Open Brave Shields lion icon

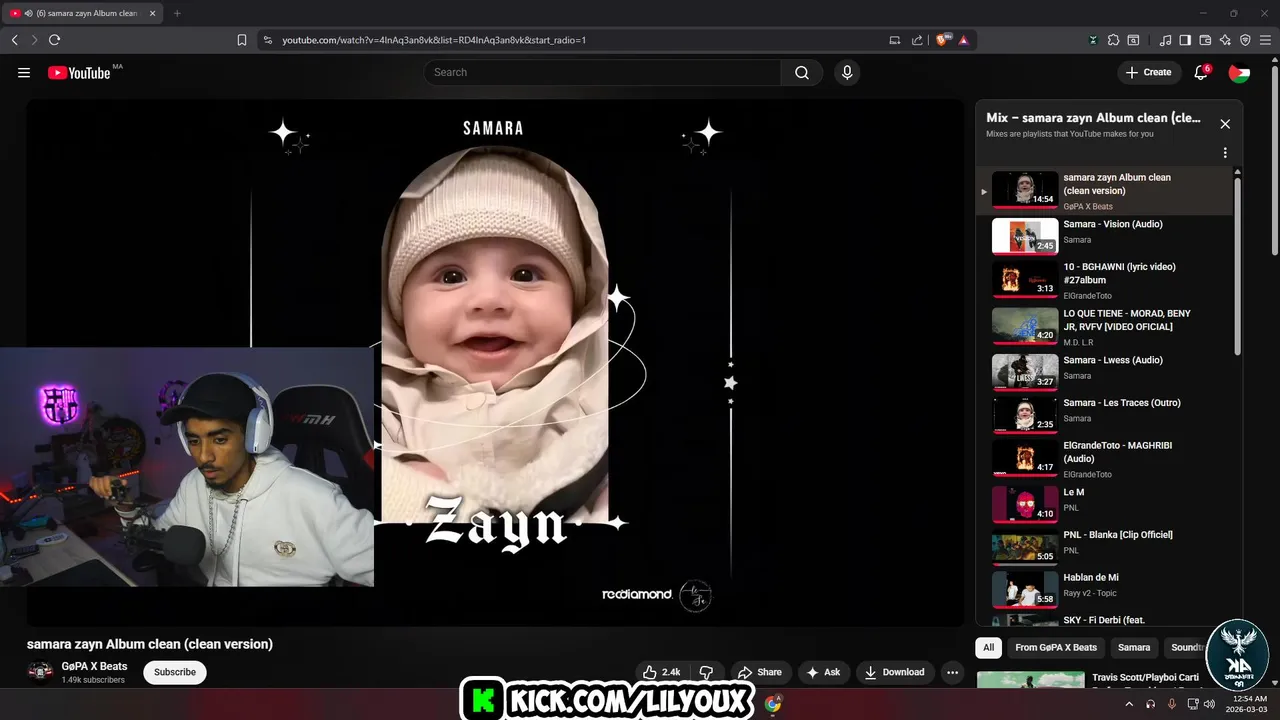943,40
